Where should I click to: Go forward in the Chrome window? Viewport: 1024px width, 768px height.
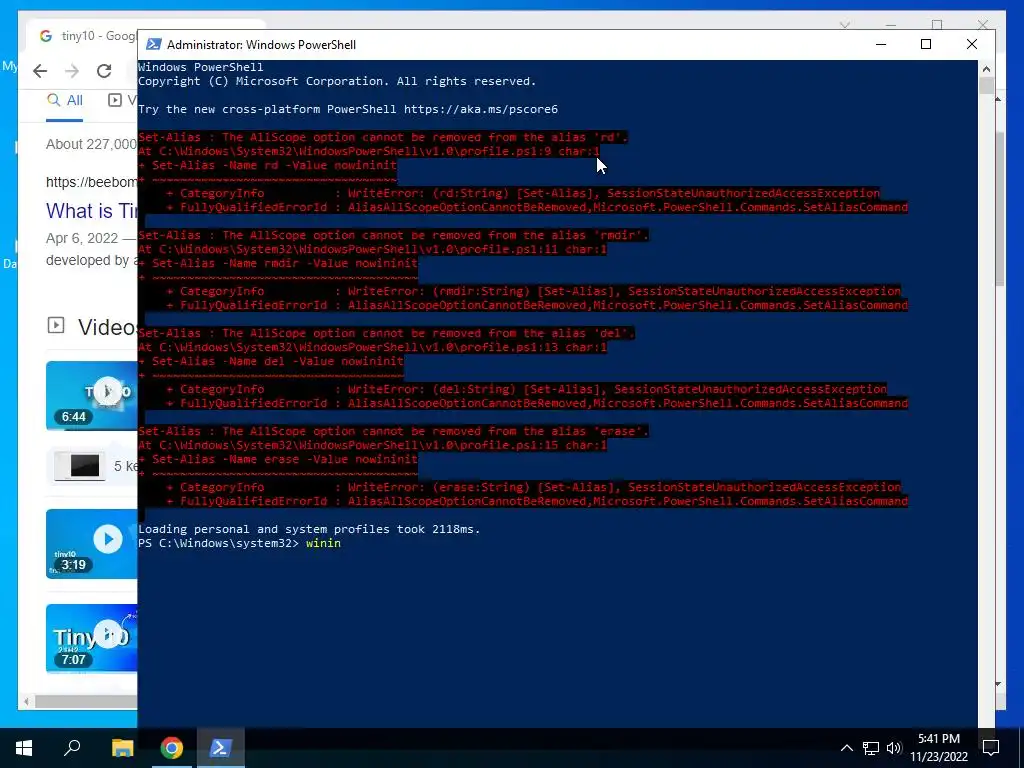tap(72, 71)
